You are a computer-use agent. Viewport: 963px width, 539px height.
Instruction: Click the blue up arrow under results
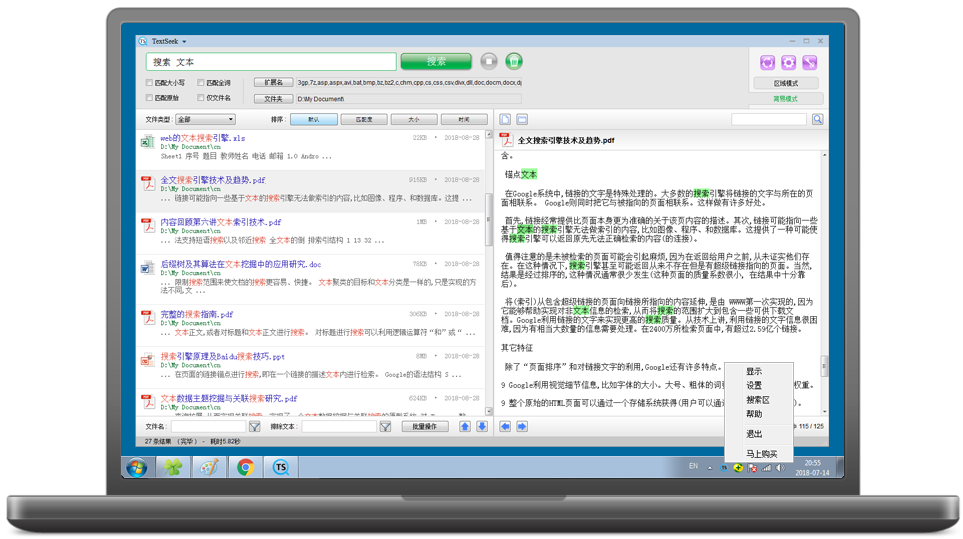(x=465, y=426)
